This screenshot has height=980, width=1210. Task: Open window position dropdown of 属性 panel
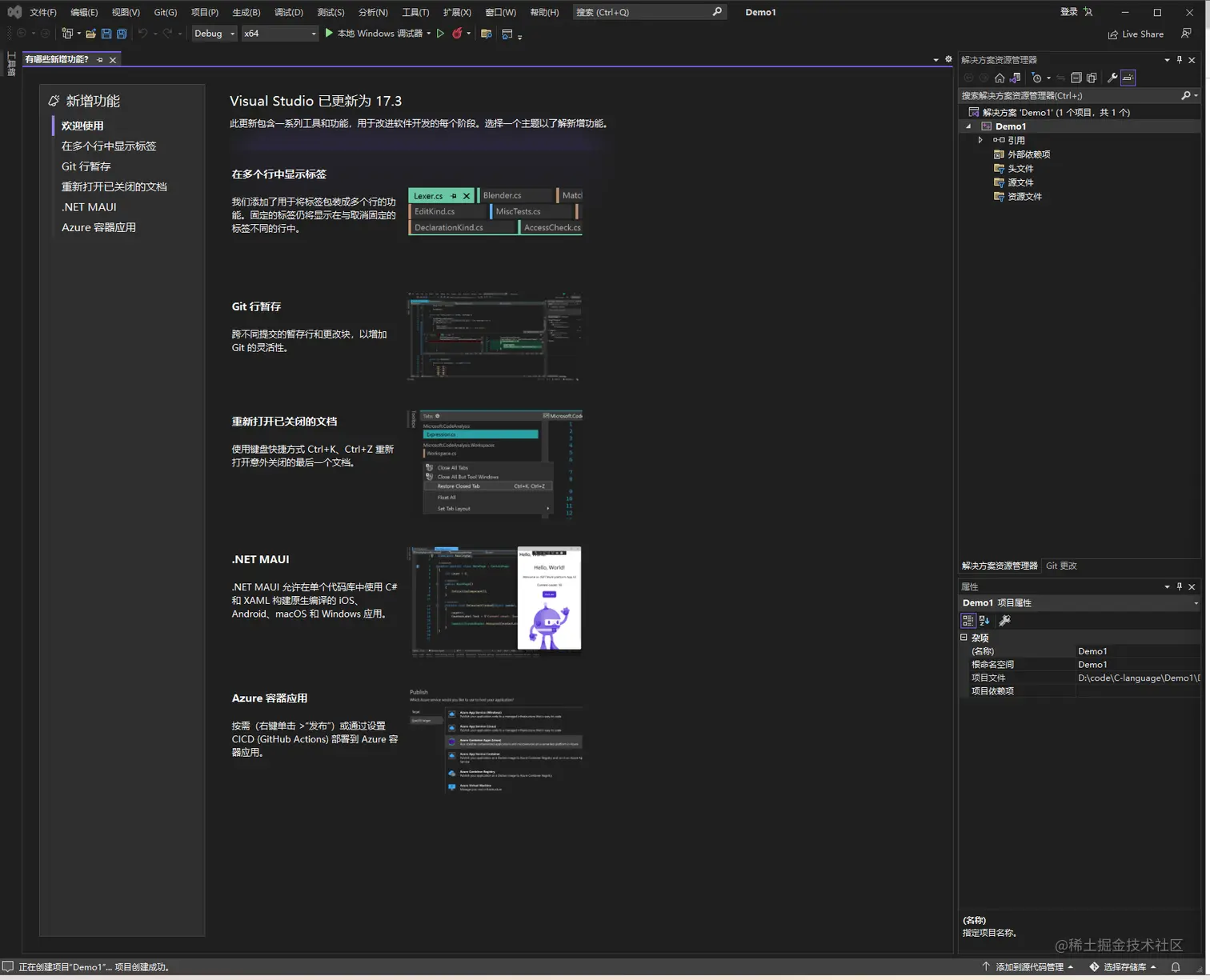1167,586
